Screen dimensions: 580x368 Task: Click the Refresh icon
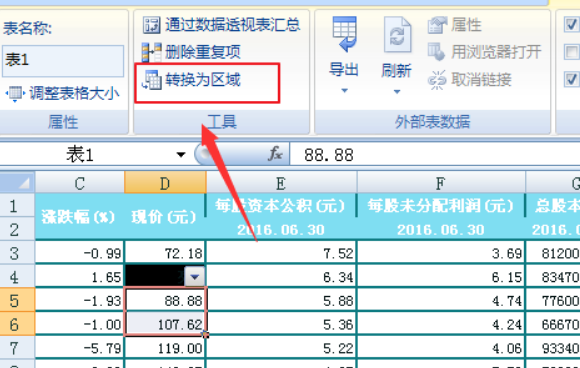click(397, 35)
